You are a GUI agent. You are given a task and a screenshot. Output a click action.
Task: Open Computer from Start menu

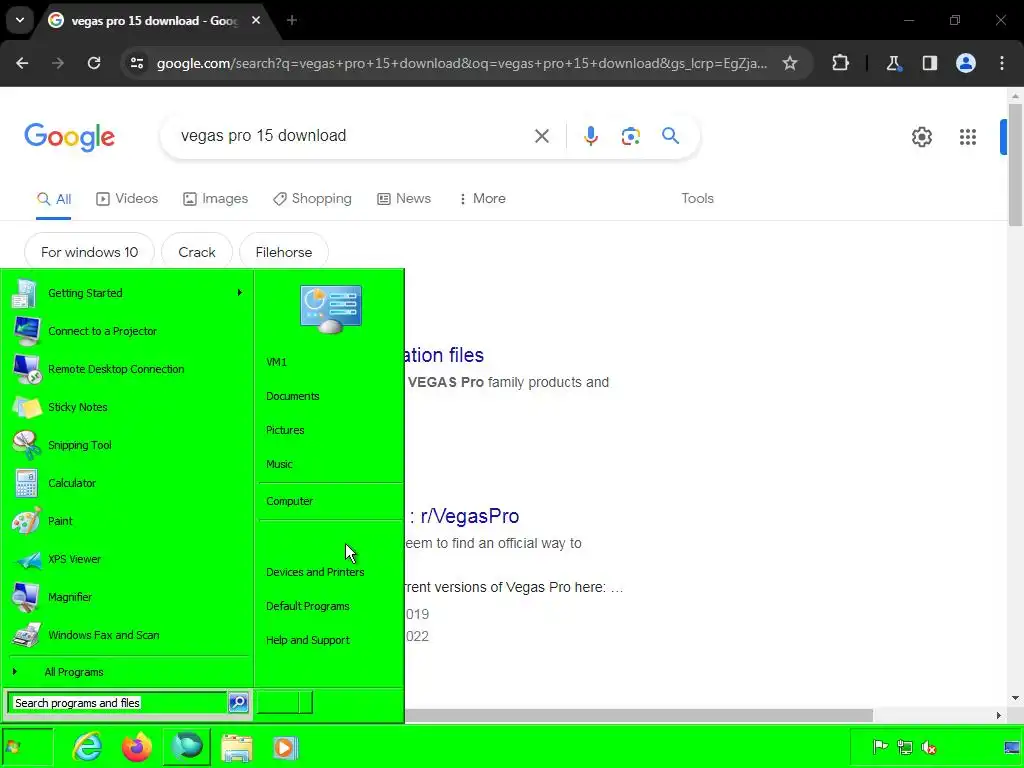[289, 501]
